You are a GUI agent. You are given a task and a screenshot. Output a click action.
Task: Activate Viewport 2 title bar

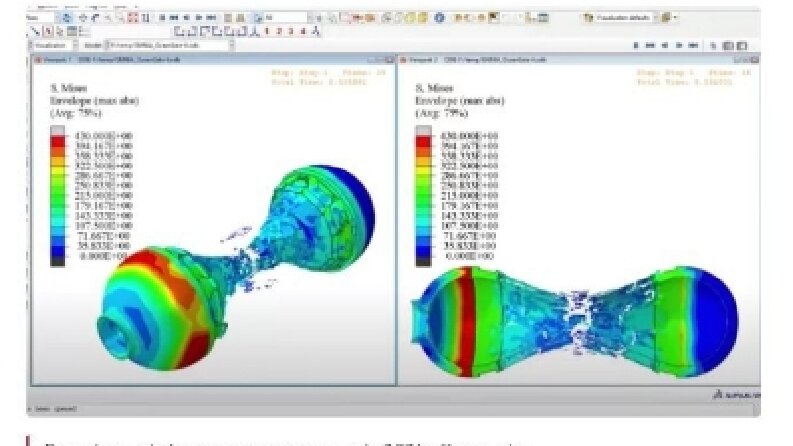tap(579, 59)
